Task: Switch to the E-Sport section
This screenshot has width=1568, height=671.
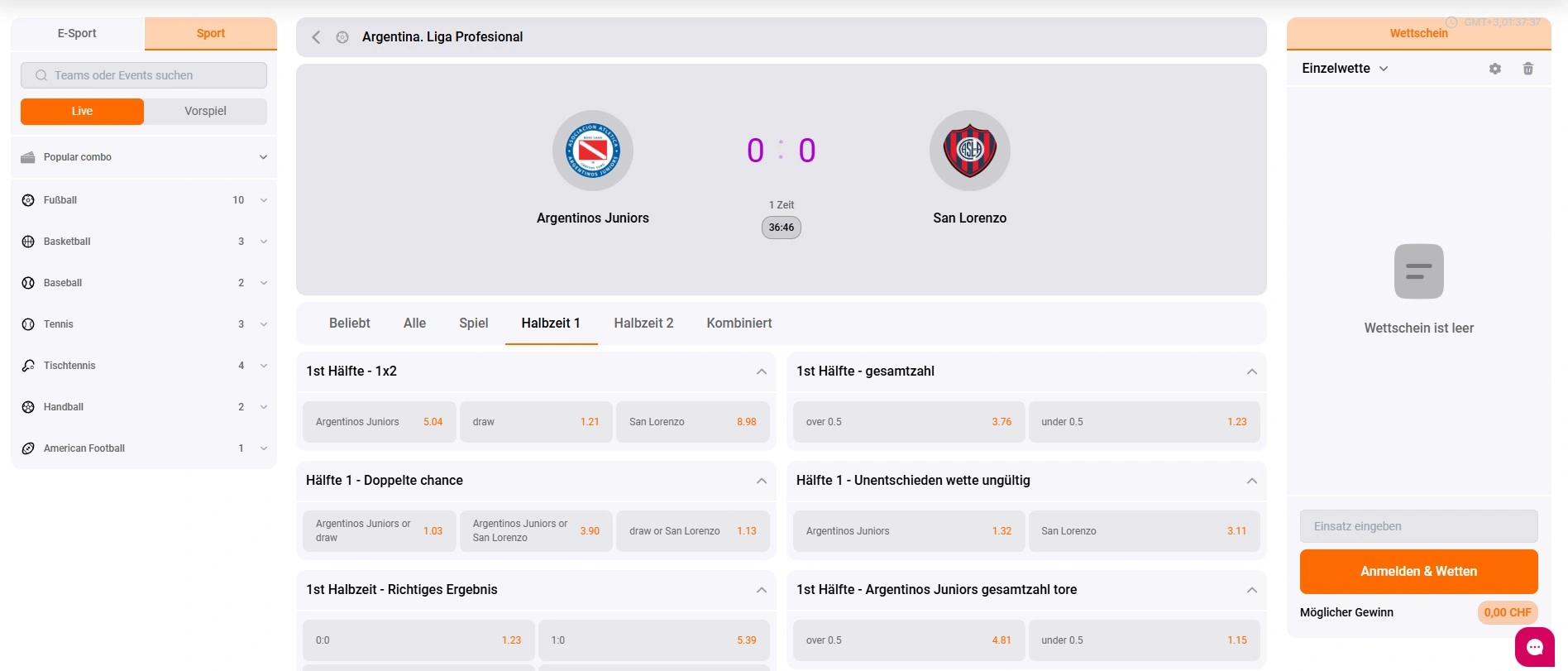Action: (x=77, y=34)
